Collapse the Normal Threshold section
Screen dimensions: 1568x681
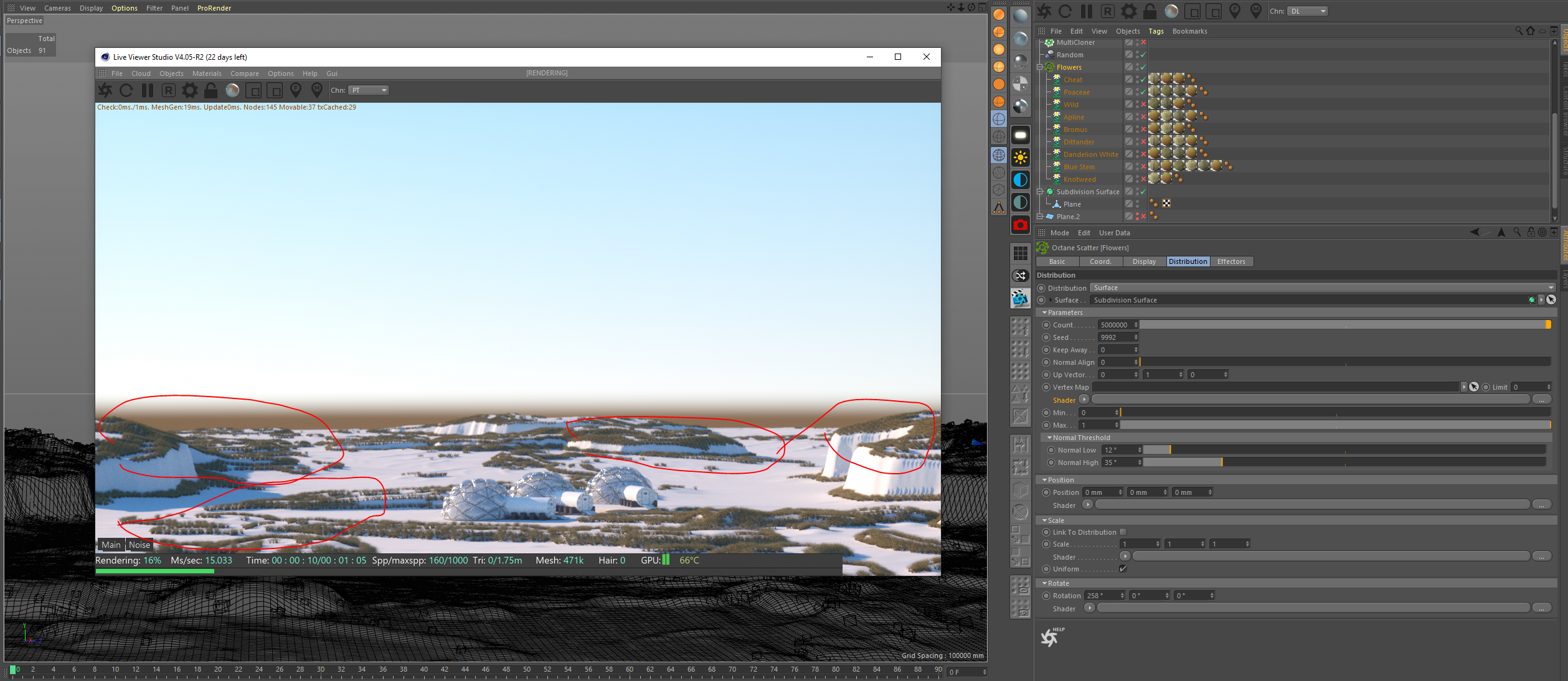coord(1050,438)
